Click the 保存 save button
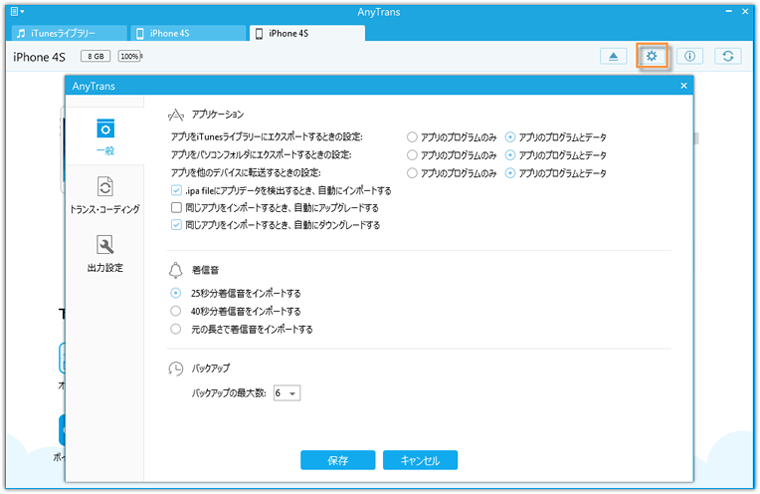 click(x=338, y=460)
